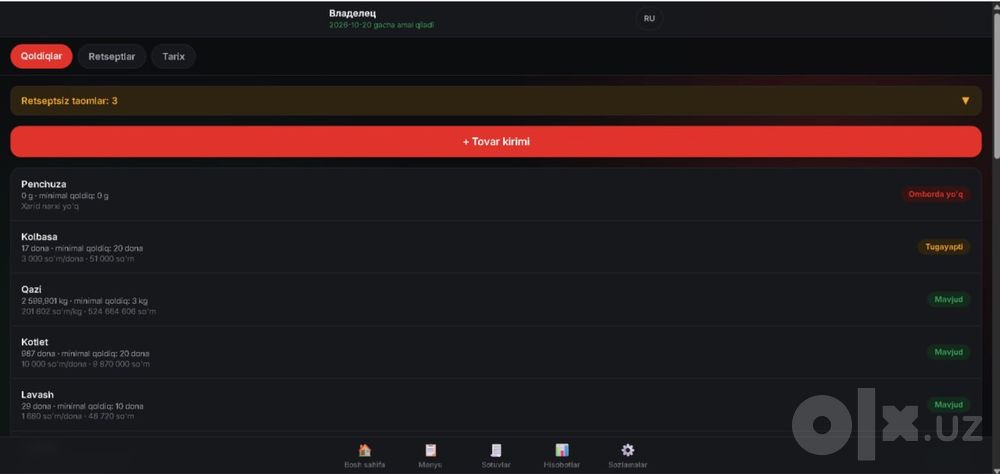This screenshot has height=474, width=1000.
Task: Open Hisobotlar chart icon
Action: (x=562, y=450)
